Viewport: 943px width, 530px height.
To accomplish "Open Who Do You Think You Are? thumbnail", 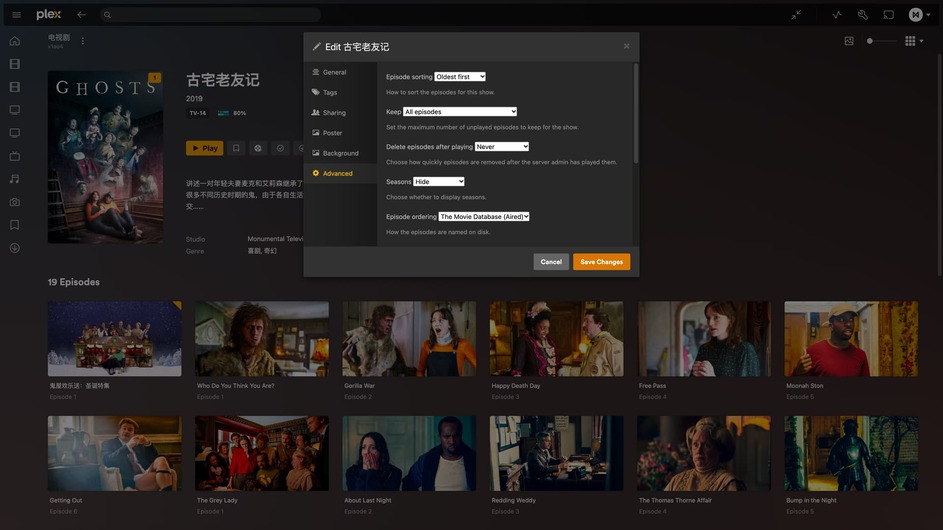I will coord(262,339).
